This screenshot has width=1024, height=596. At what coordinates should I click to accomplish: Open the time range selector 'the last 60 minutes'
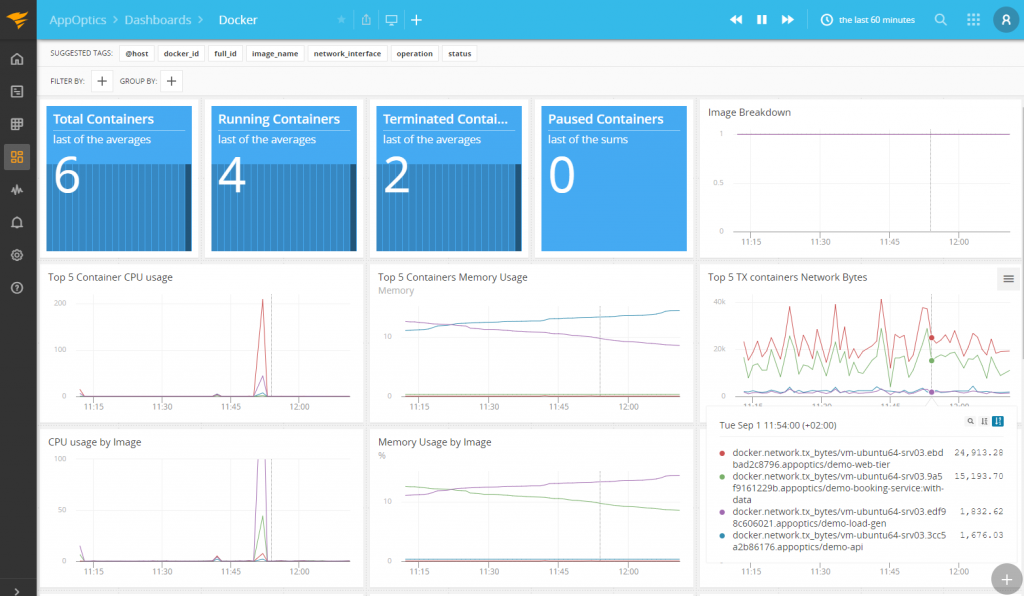pos(867,20)
